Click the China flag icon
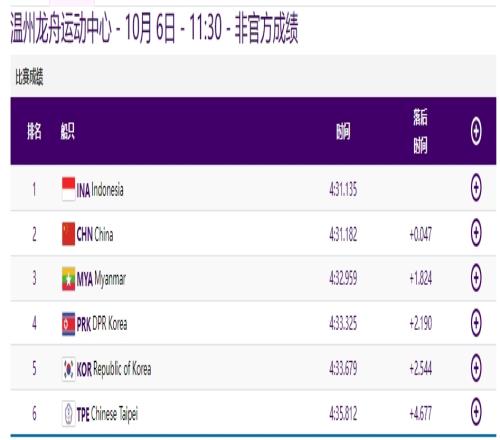Image resolution: width=500 pixels, height=440 pixels. pos(68,234)
